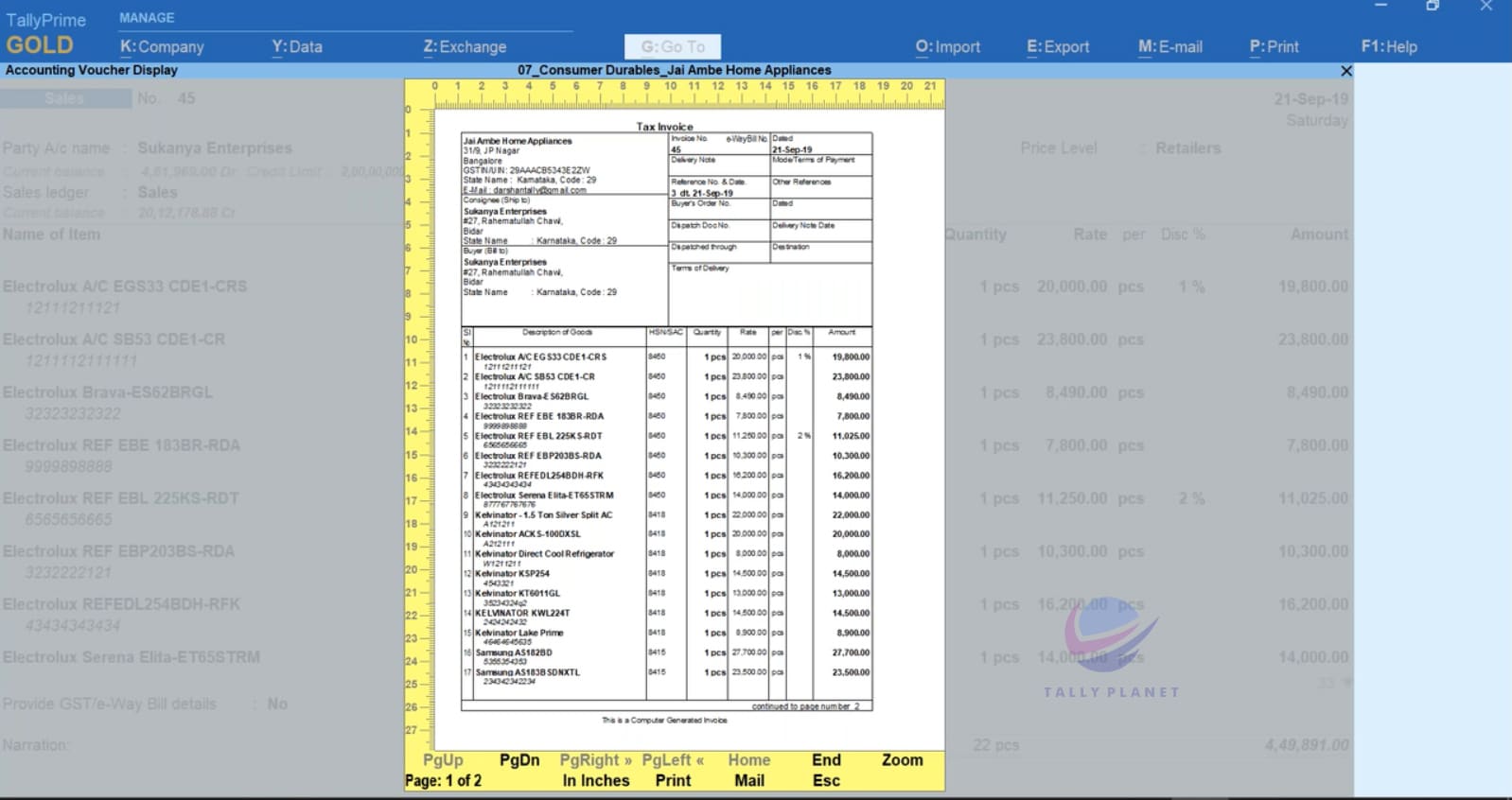Click Kelvinator KSP254 invoice row
The width and height of the screenshot is (1512, 800).
pos(666,578)
